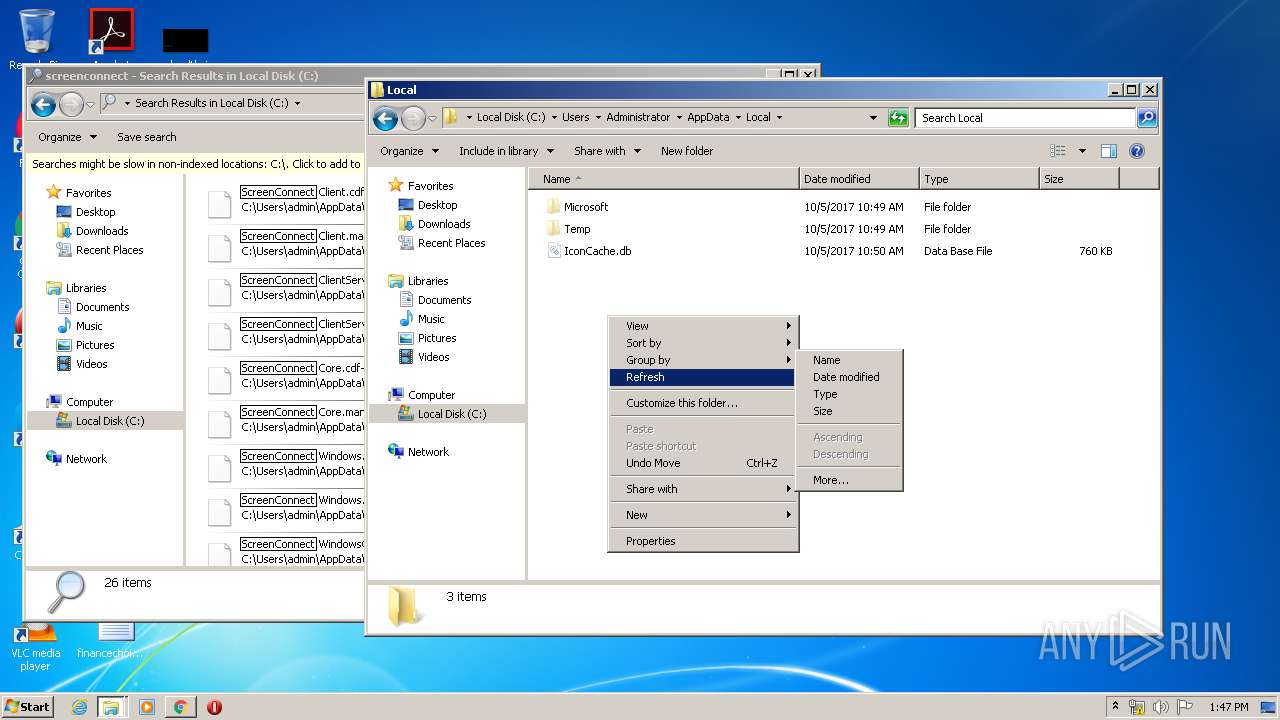Viewport: 1280px width, 720px height.
Task: Select Local Disk (C:) in the search window
Action: tap(110, 421)
